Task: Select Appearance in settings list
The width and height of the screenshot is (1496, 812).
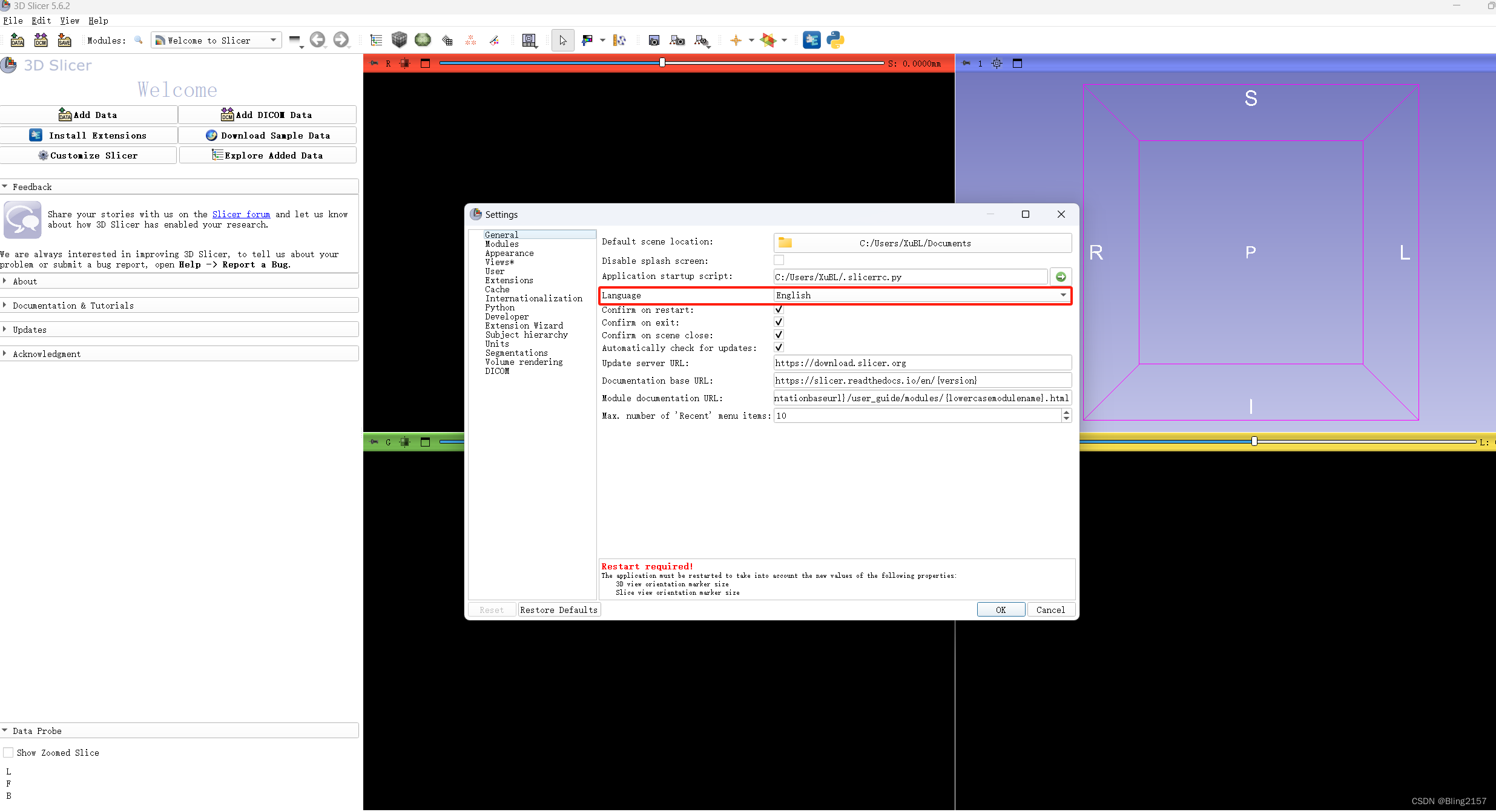Action: [x=509, y=254]
